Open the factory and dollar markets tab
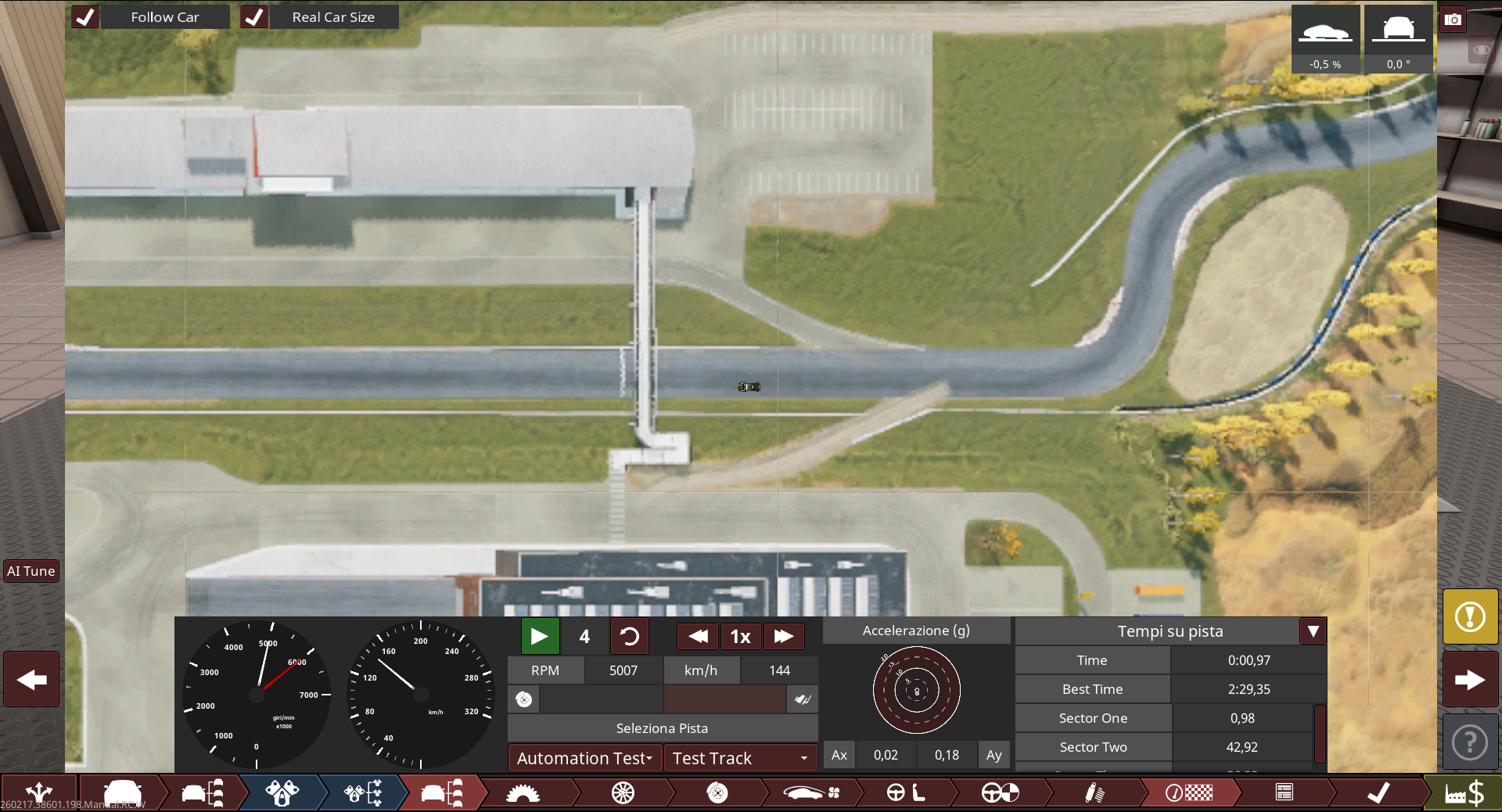1502x812 pixels. point(1464,792)
